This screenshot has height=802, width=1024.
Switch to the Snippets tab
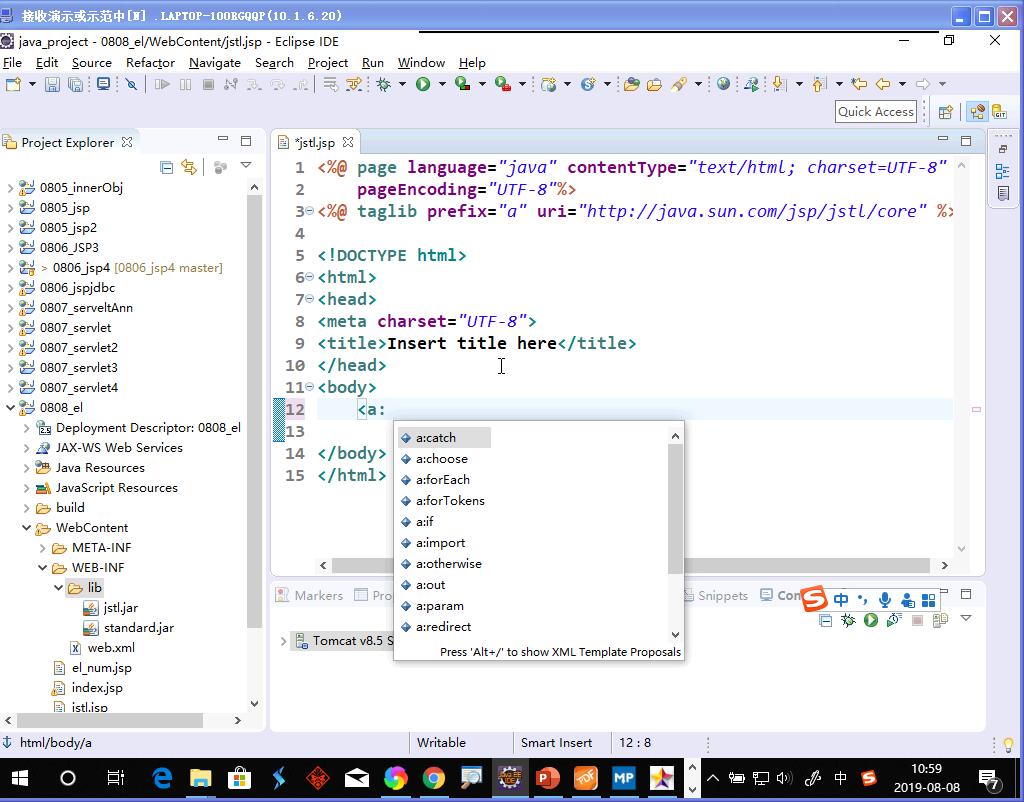[715, 595]
